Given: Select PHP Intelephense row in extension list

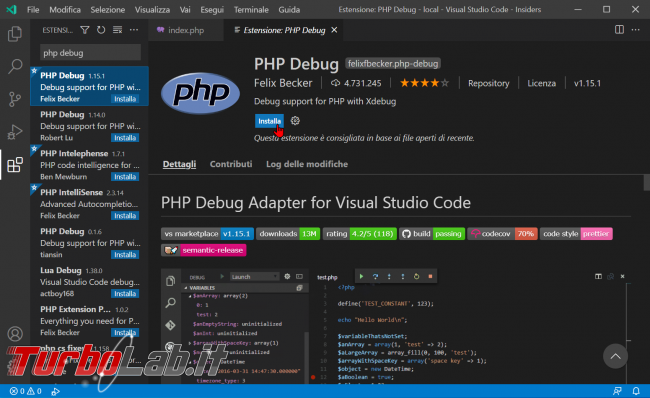Looking at the screenshot, I should [90, 165].
